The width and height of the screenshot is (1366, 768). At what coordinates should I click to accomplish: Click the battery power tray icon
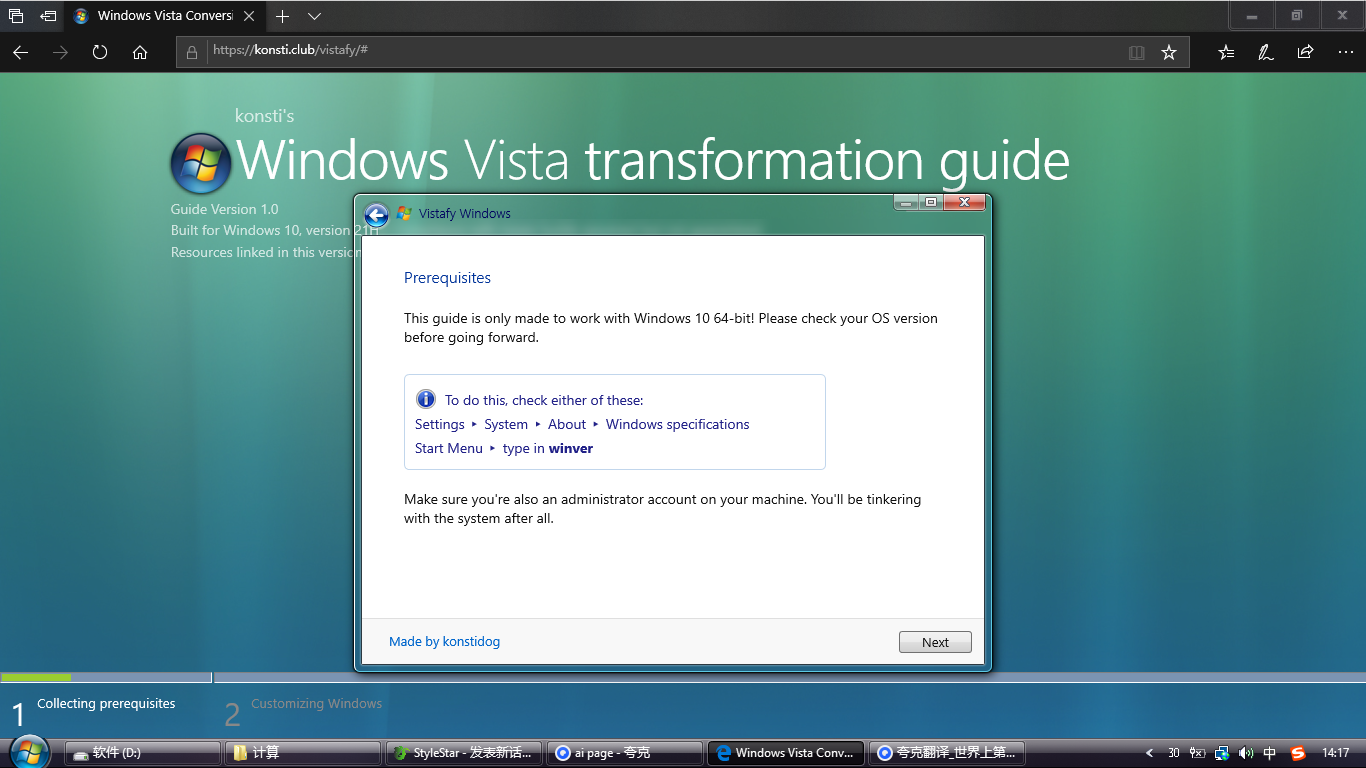1197,753
